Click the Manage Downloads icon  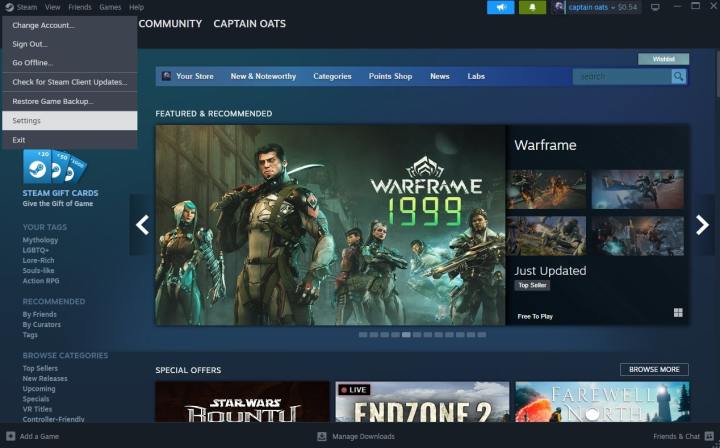pyautogui.click(x=322, y=436)
